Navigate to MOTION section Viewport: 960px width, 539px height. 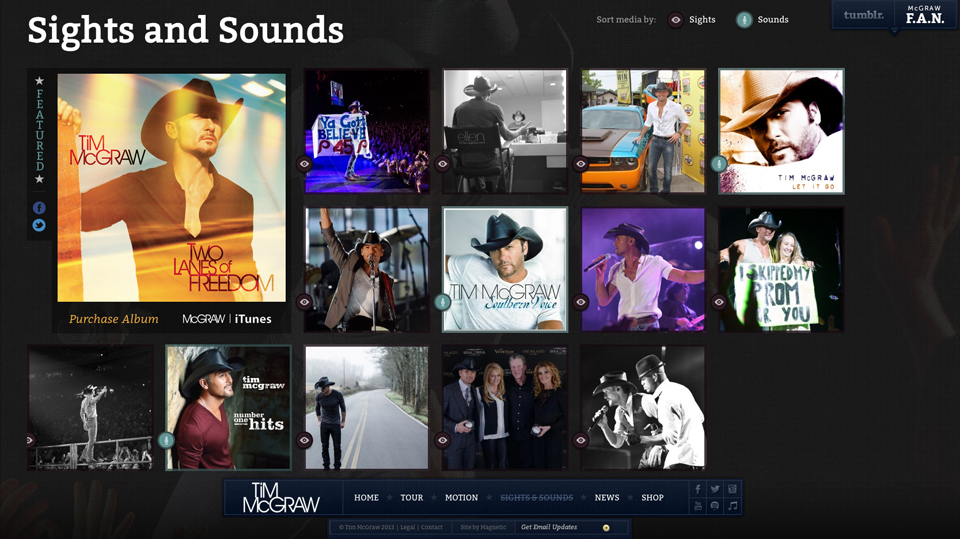[461, 498]
